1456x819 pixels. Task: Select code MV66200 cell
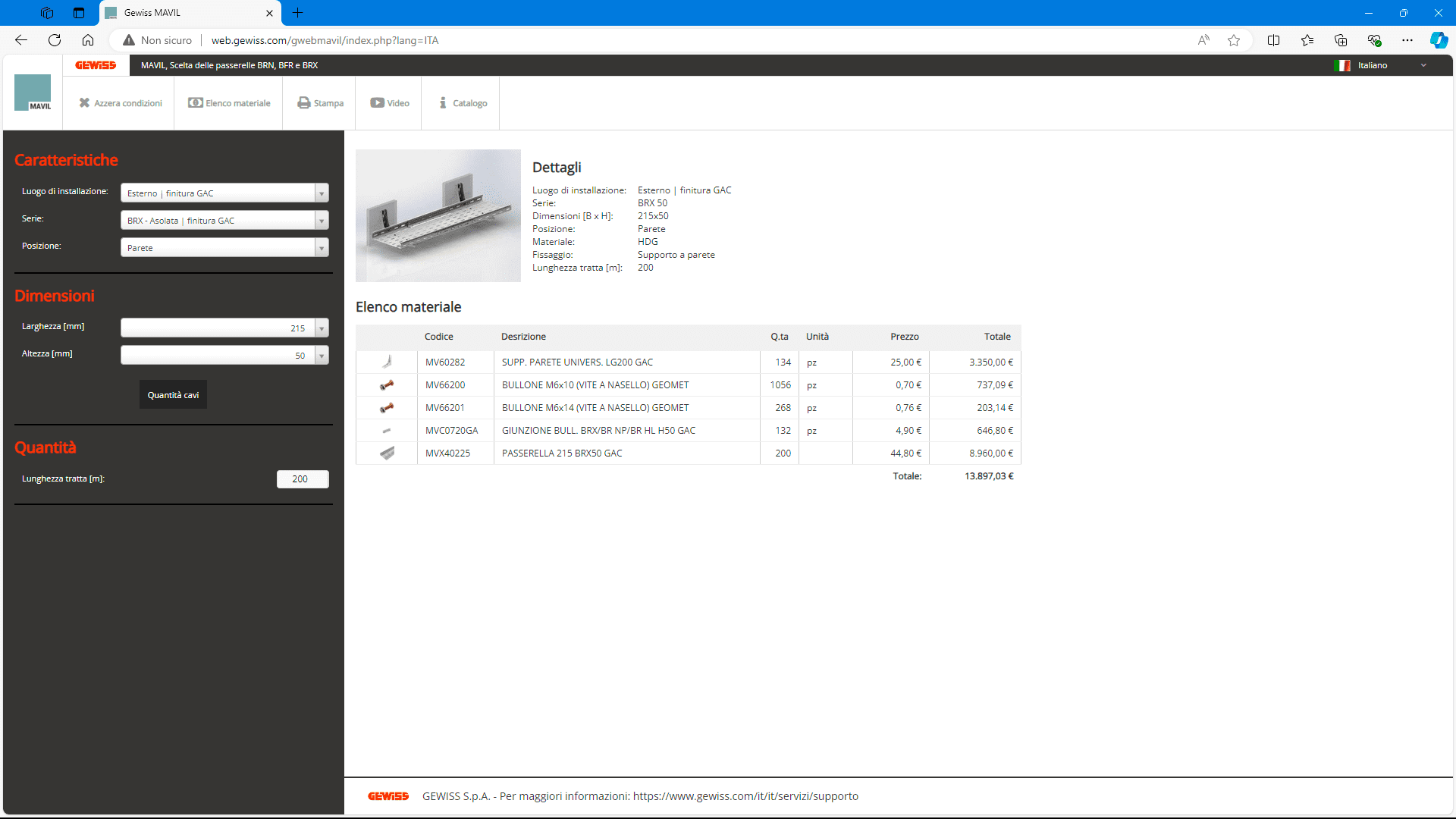tap(445, 385)
